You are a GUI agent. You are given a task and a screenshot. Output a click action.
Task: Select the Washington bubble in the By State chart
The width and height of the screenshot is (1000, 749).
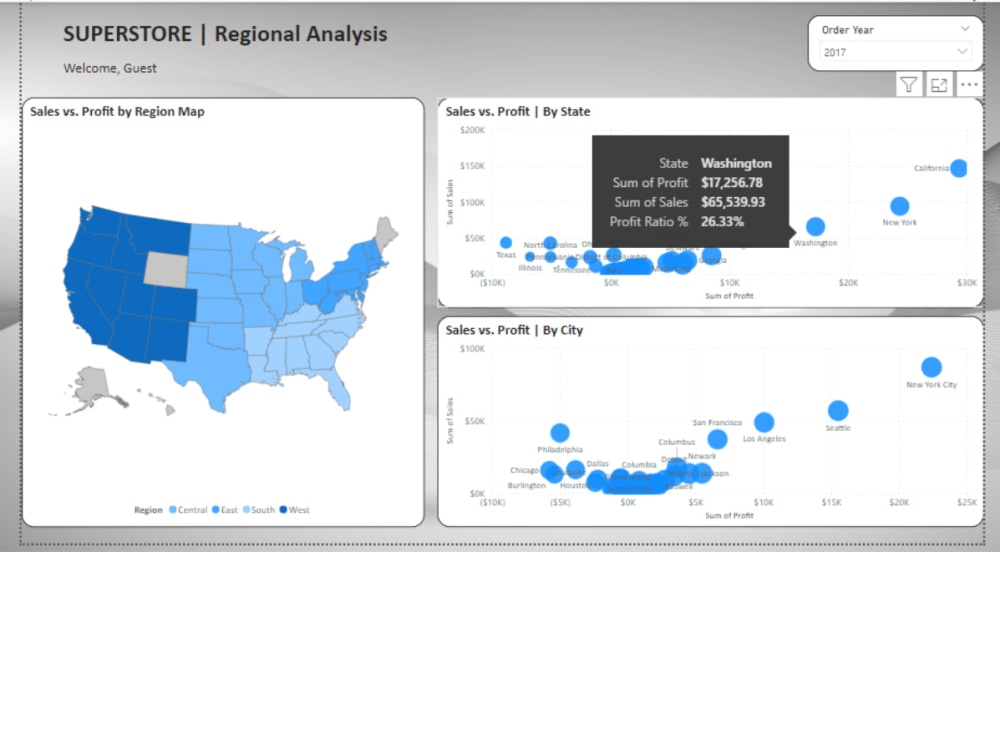(x=815, y=227)
